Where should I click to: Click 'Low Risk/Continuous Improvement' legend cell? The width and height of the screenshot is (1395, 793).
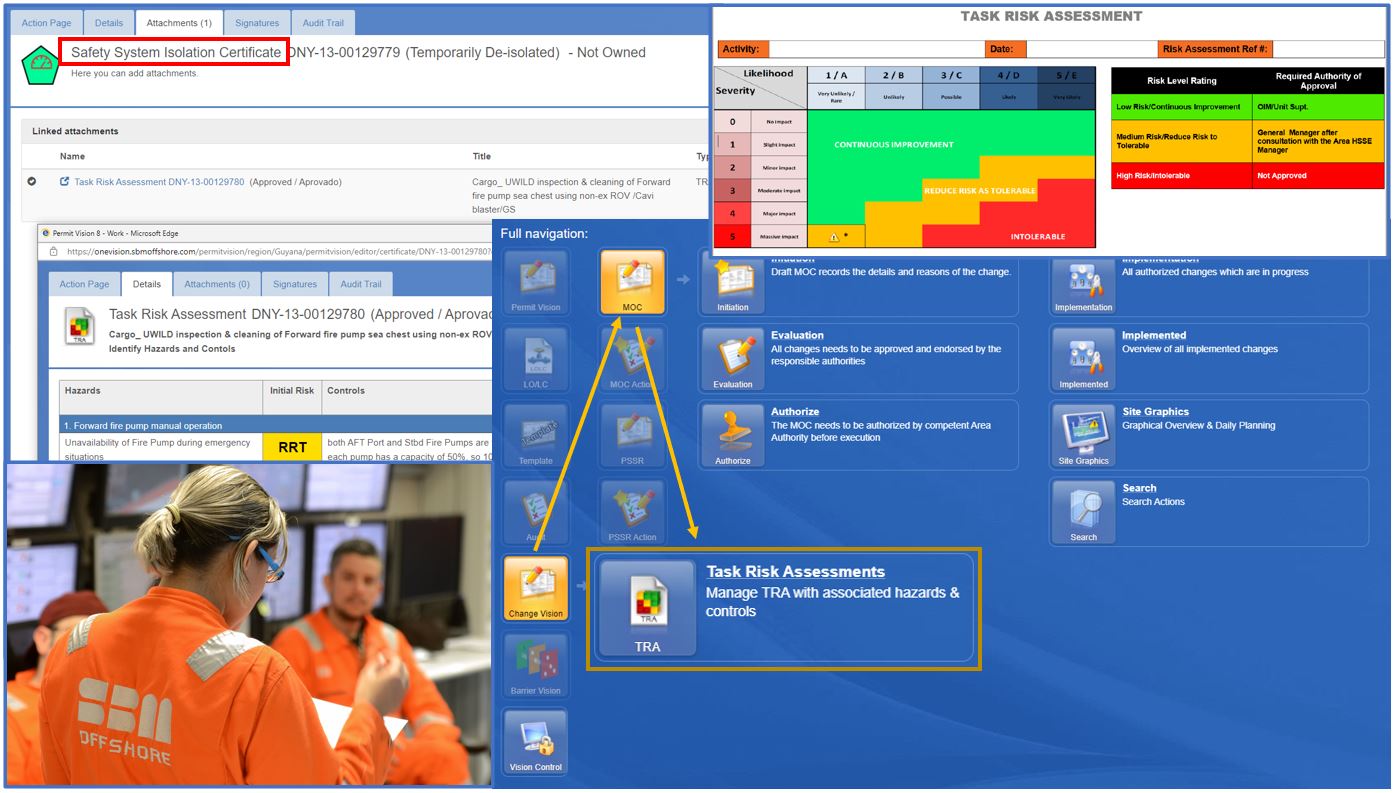tap(1182, 107)
